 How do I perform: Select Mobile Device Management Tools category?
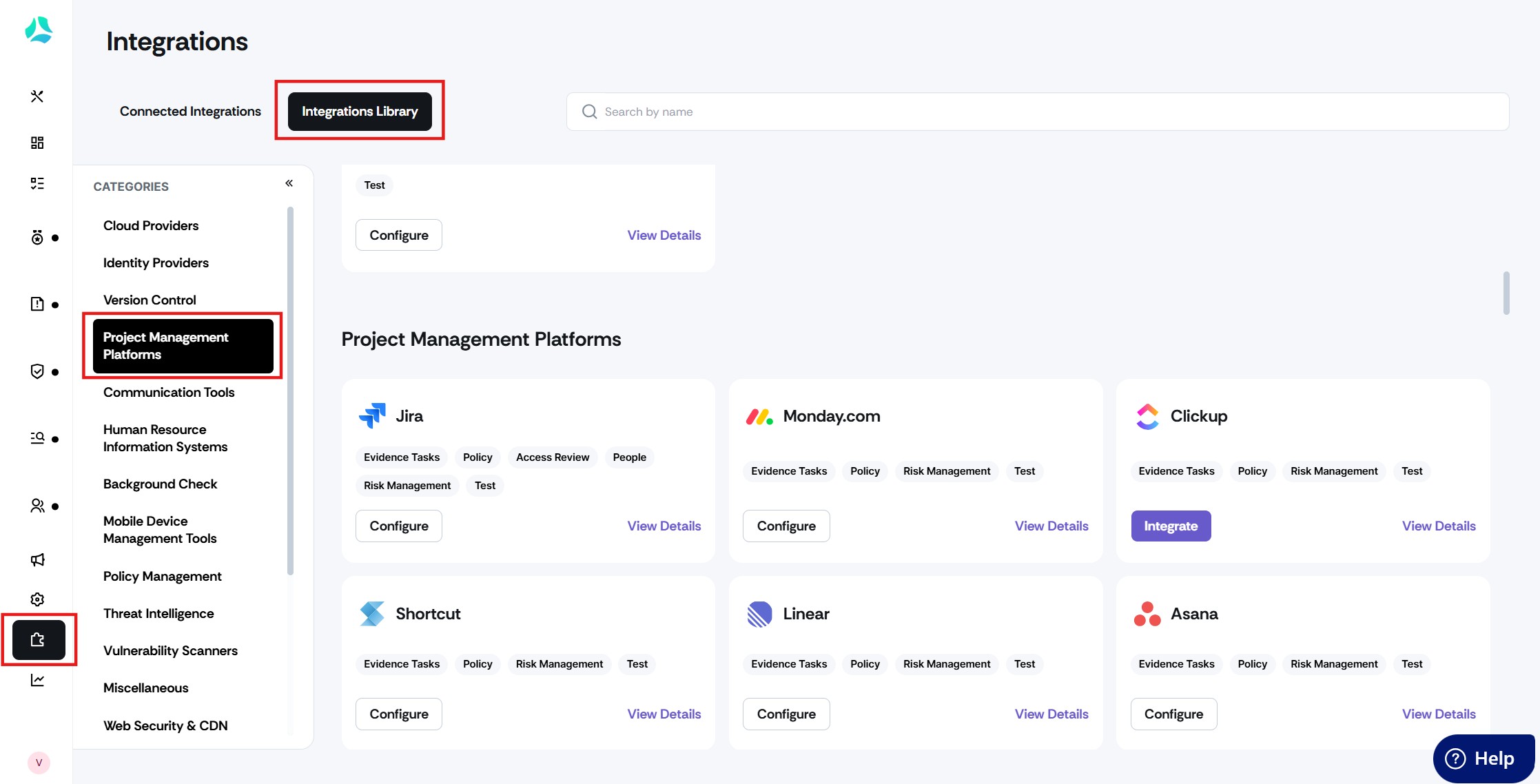coord(160,530)
